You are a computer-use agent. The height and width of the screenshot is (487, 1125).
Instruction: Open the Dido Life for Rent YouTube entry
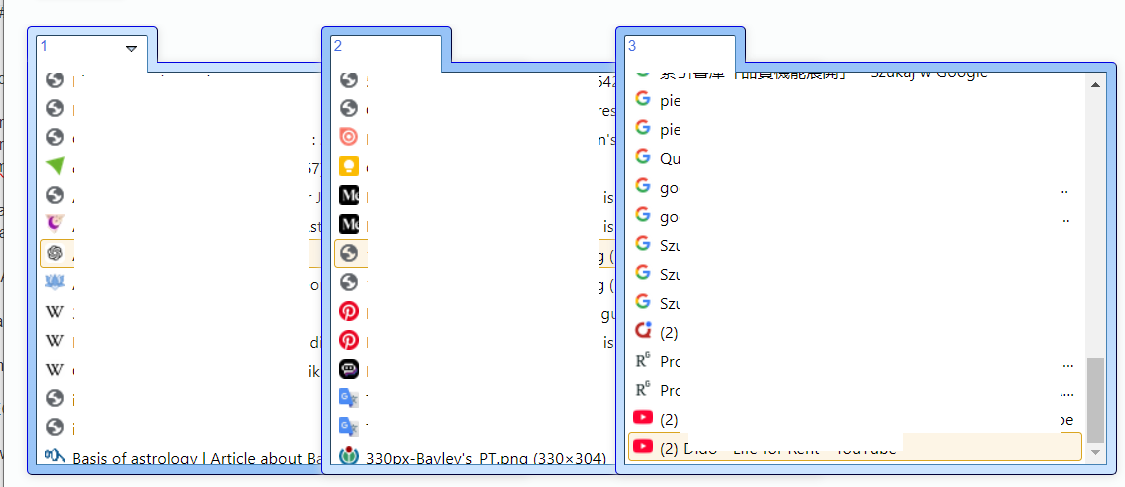coord(855,446)
